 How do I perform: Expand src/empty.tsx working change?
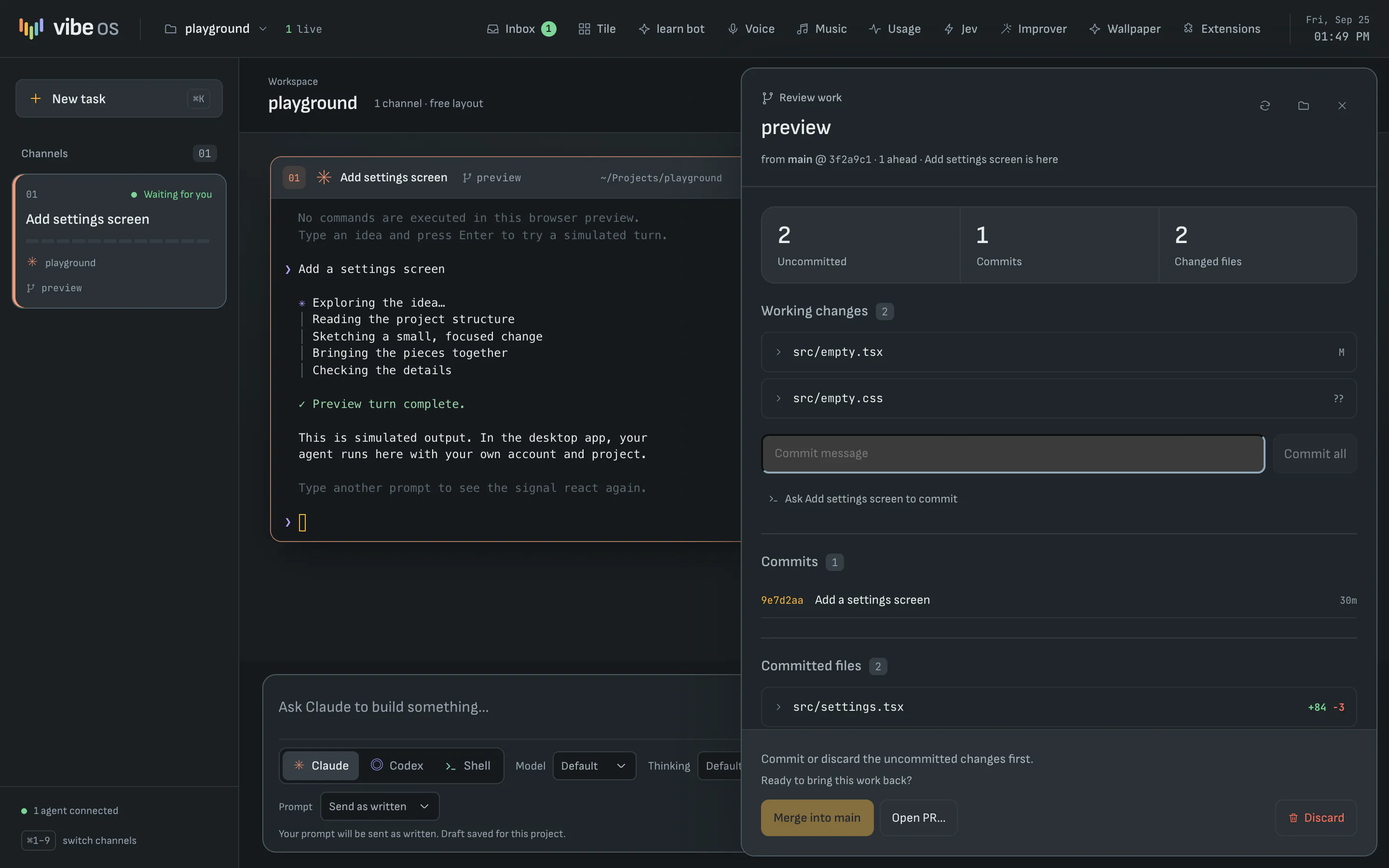click(x=1059, y=352)
